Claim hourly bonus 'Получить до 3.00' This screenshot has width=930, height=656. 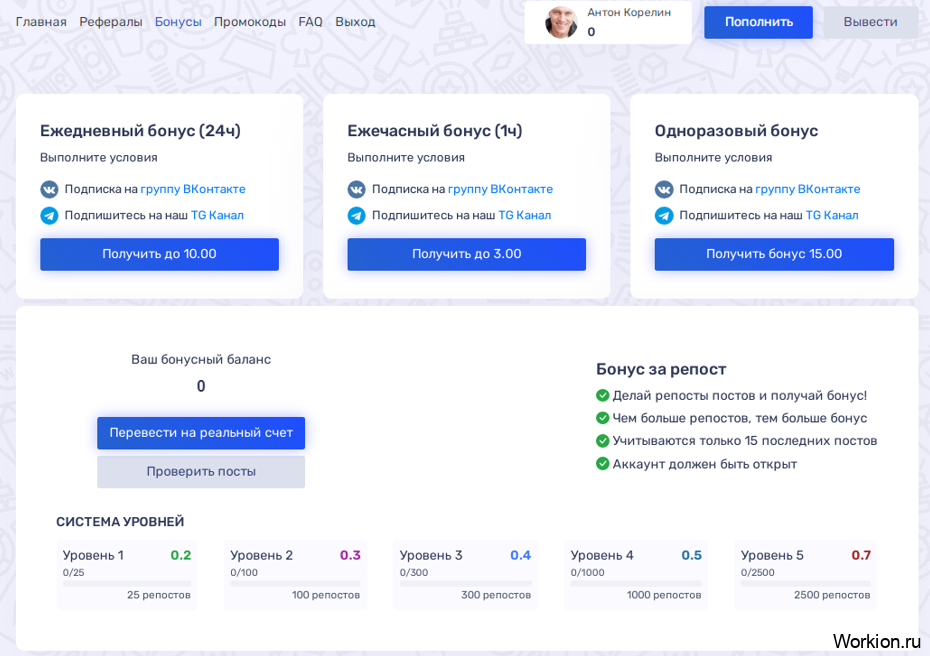tap(466, 254)
